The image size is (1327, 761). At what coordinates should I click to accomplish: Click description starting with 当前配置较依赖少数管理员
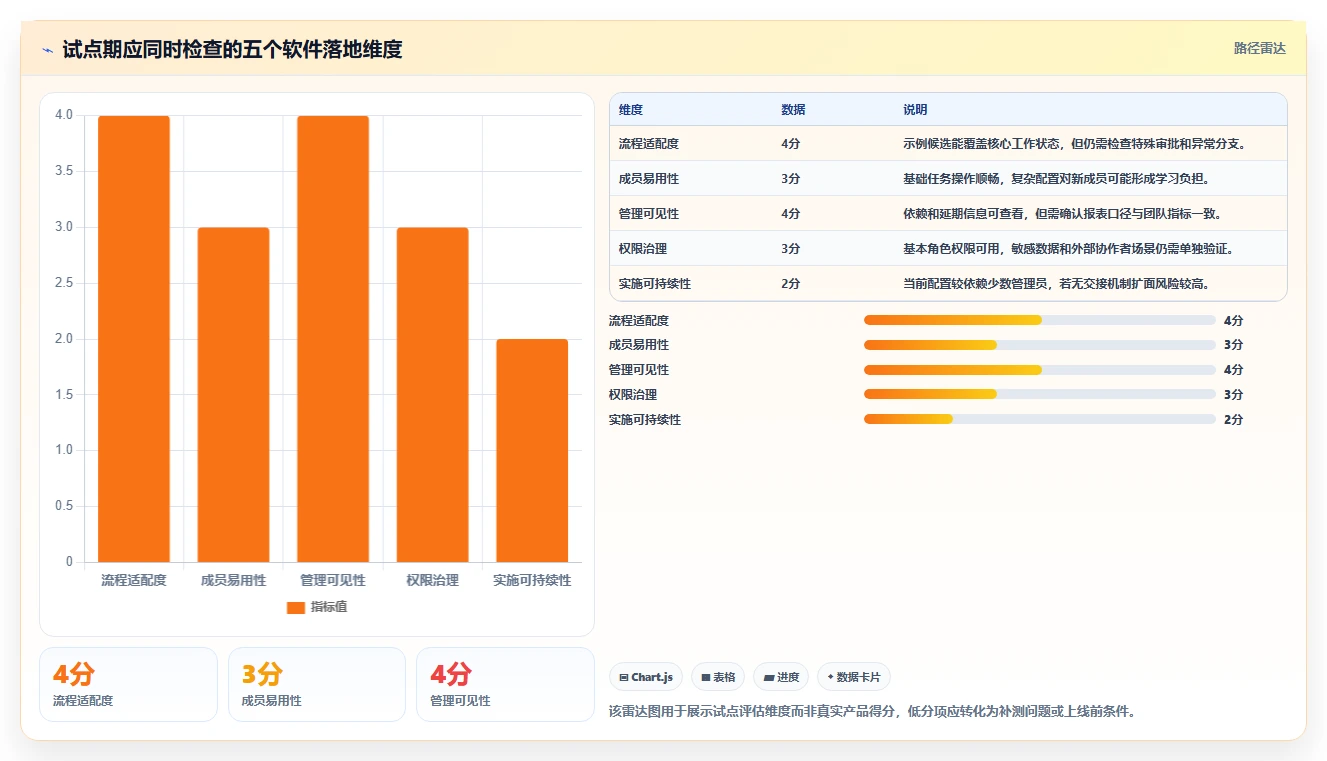1057,284
